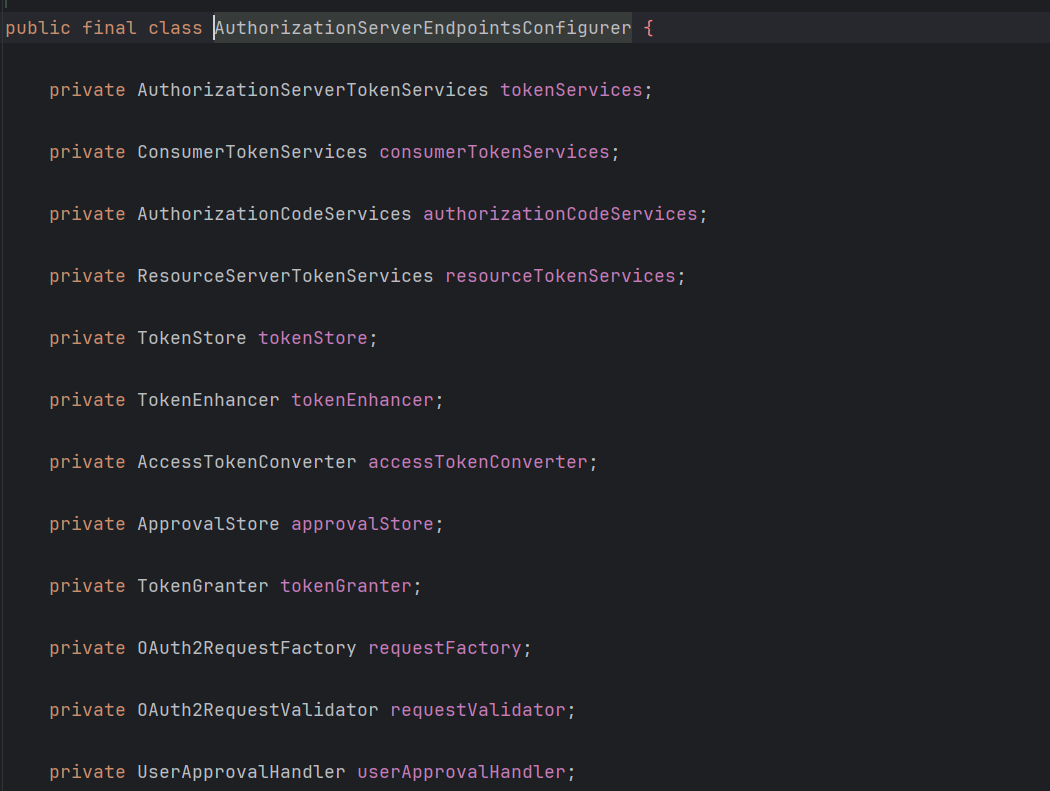Click the tokenEnhancer field name
Viewport: 1050px width, 791px height.
pyautogui.click(x=362, y=400)
